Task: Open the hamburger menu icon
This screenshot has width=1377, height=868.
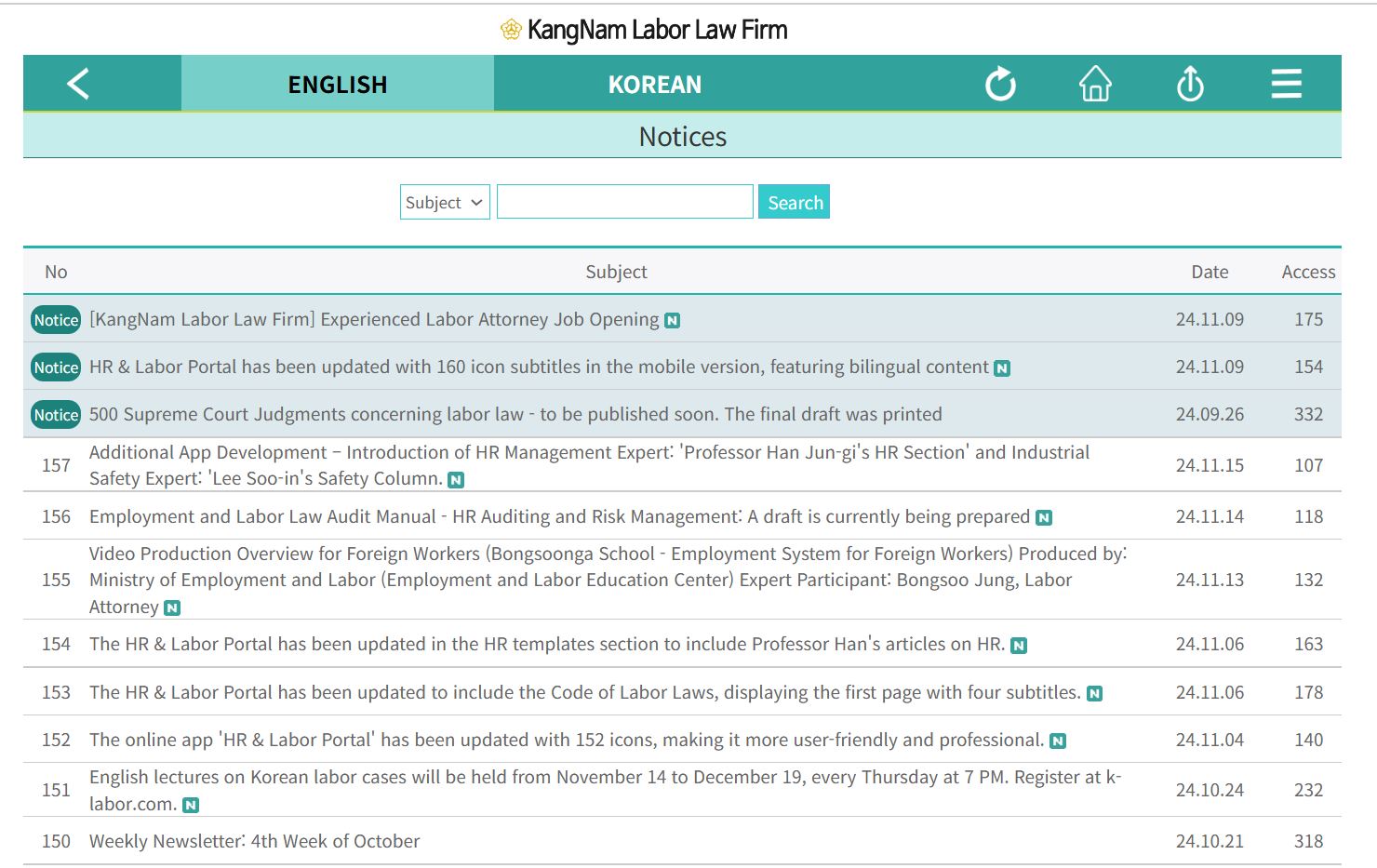Action: tap(1286, 84)
